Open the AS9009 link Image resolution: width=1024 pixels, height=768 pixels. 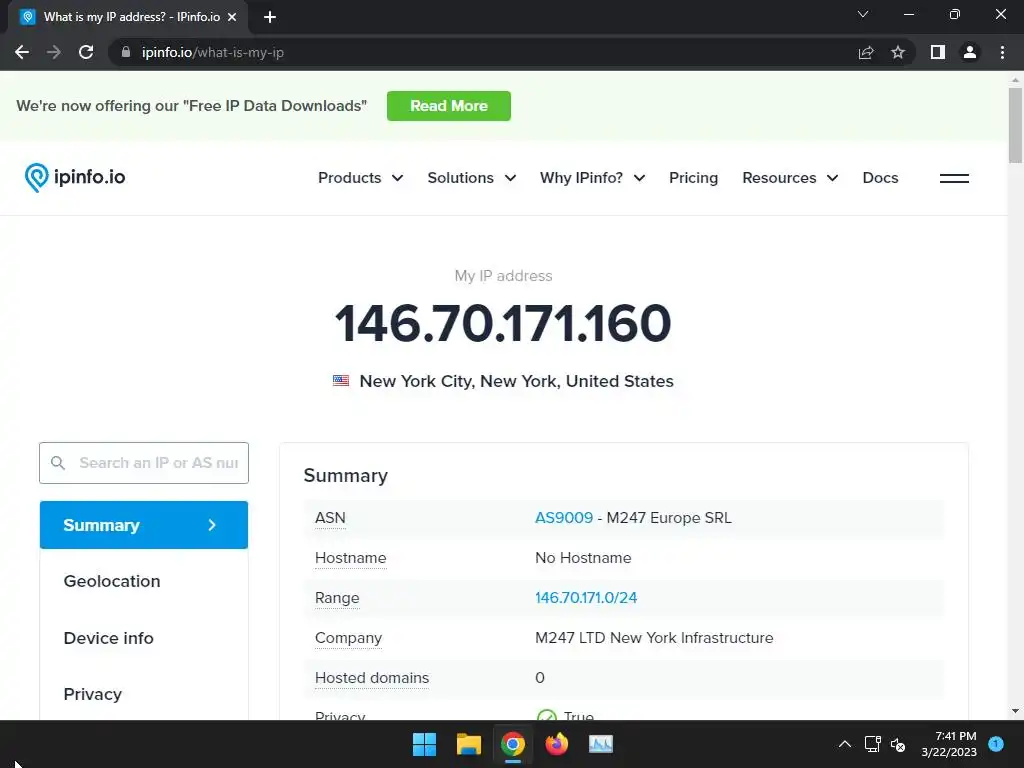(x=564, y=518)
